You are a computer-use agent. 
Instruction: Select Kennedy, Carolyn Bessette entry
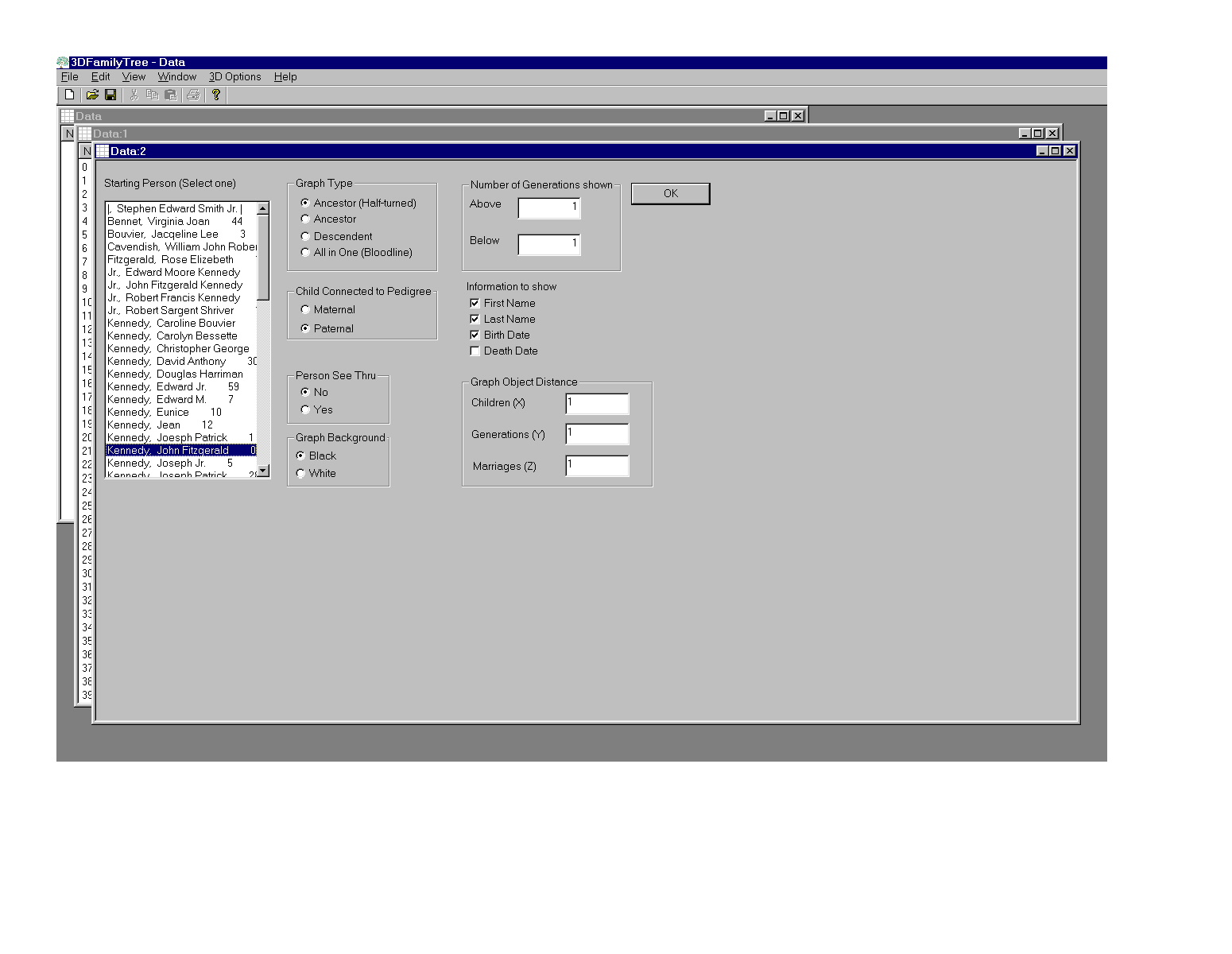tap(181, 335)
